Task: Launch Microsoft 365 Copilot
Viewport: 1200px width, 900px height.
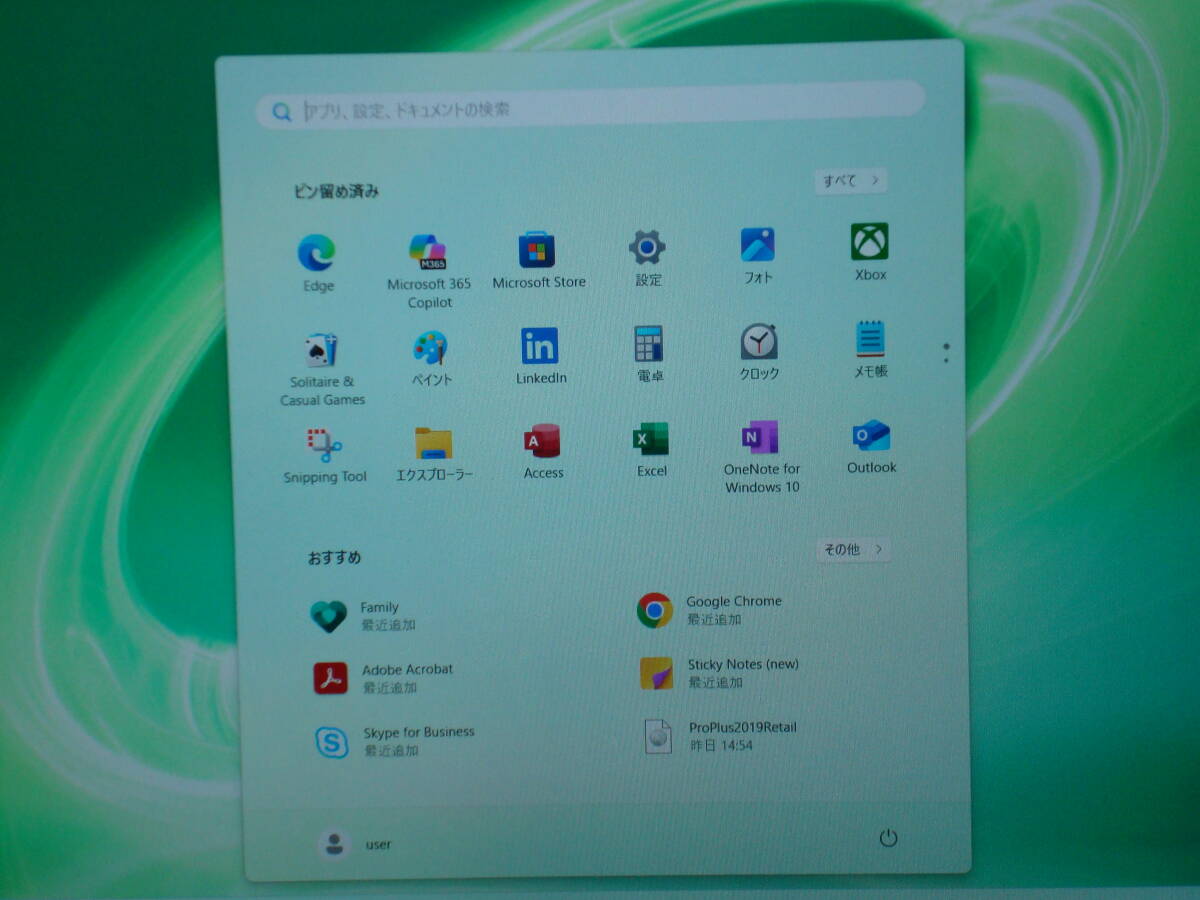Action: pos(428,252)
